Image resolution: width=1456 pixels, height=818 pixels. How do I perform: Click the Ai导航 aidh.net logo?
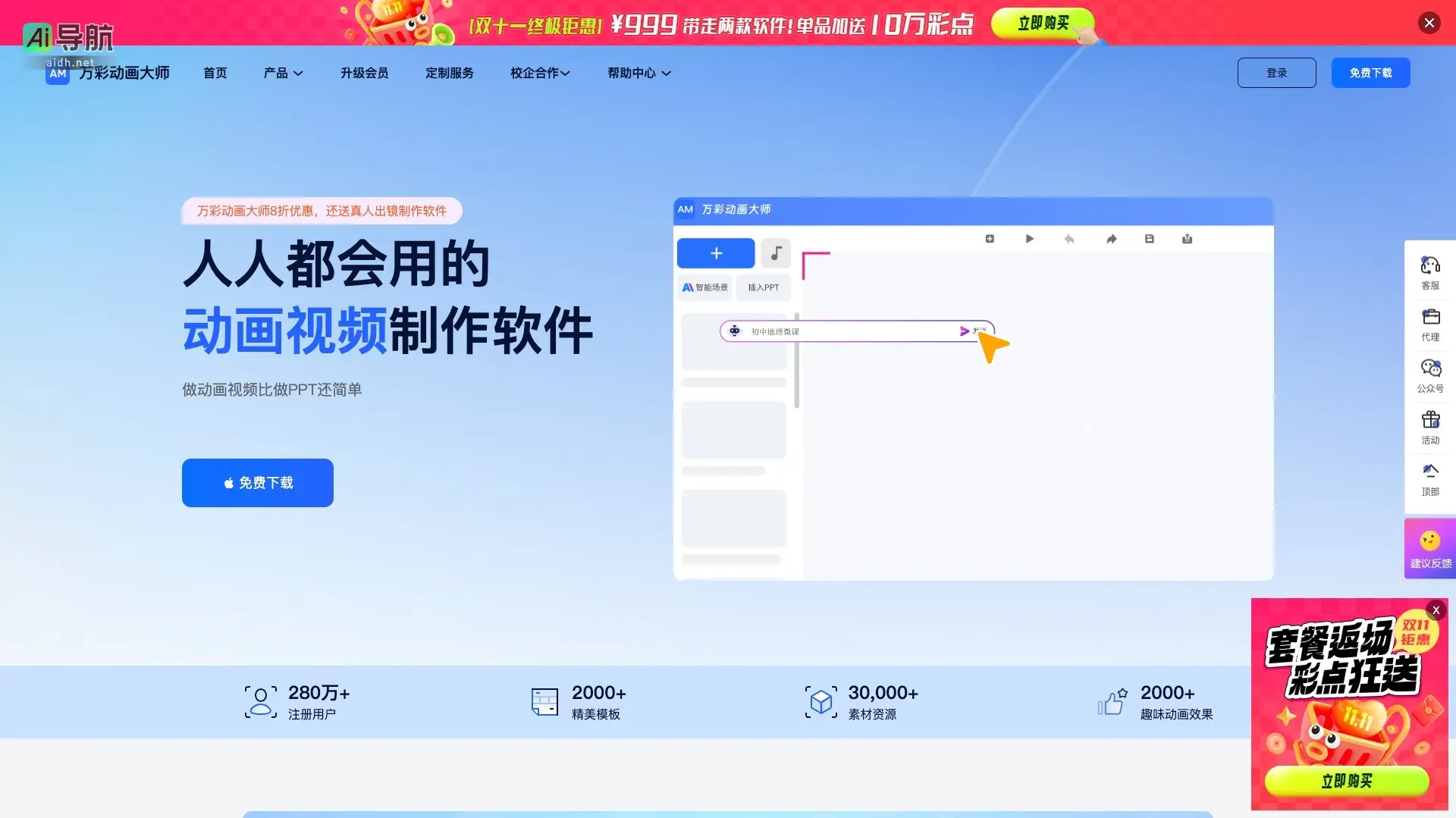point(68,44)
